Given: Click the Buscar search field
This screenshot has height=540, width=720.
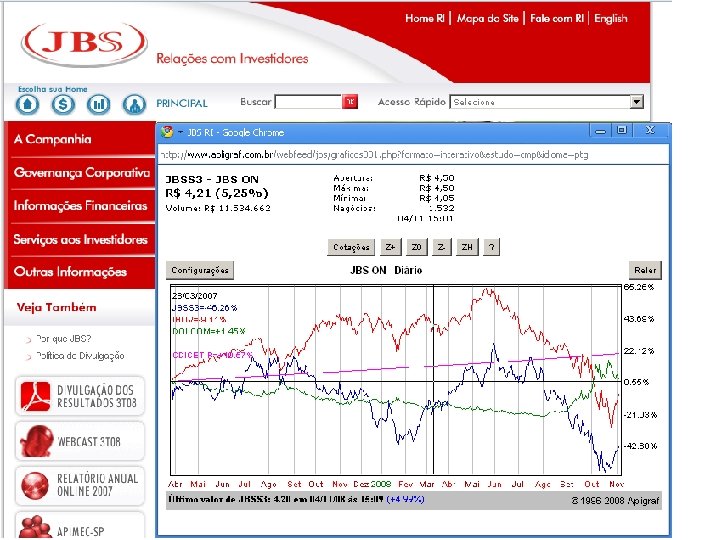Looking at the screenshot, I should [309, 101].
